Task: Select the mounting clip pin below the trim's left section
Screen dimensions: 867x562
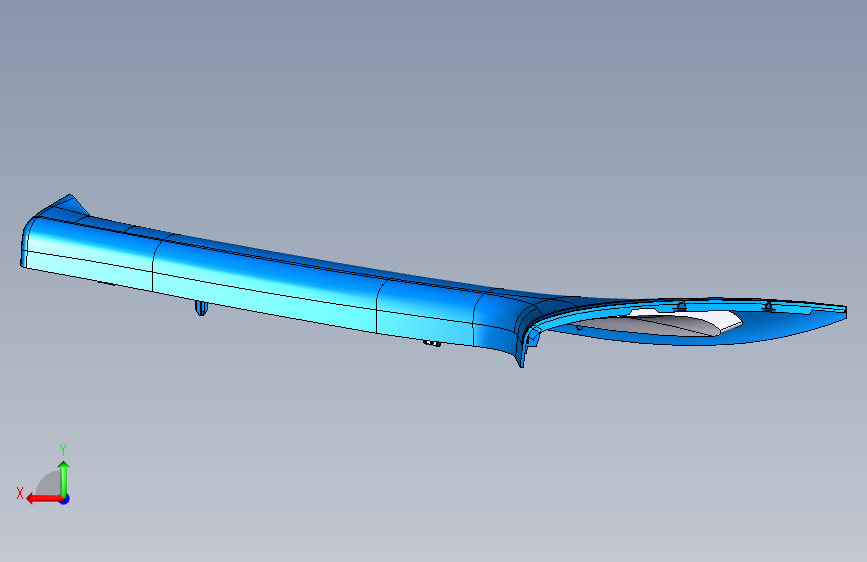Action: click(201, 308)
